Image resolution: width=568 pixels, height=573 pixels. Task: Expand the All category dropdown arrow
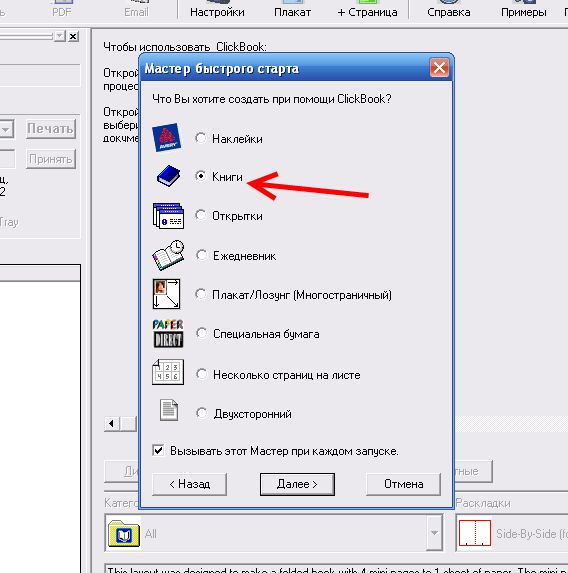(x=434, y=532)
